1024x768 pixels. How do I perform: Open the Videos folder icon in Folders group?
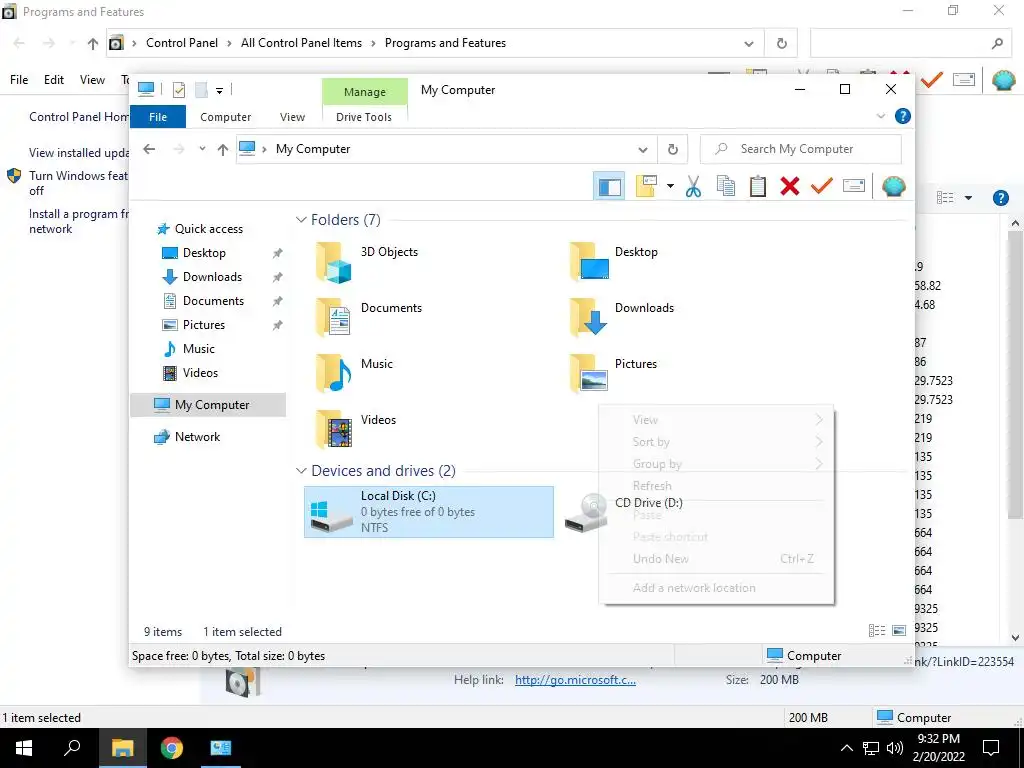tap(334, 430)
